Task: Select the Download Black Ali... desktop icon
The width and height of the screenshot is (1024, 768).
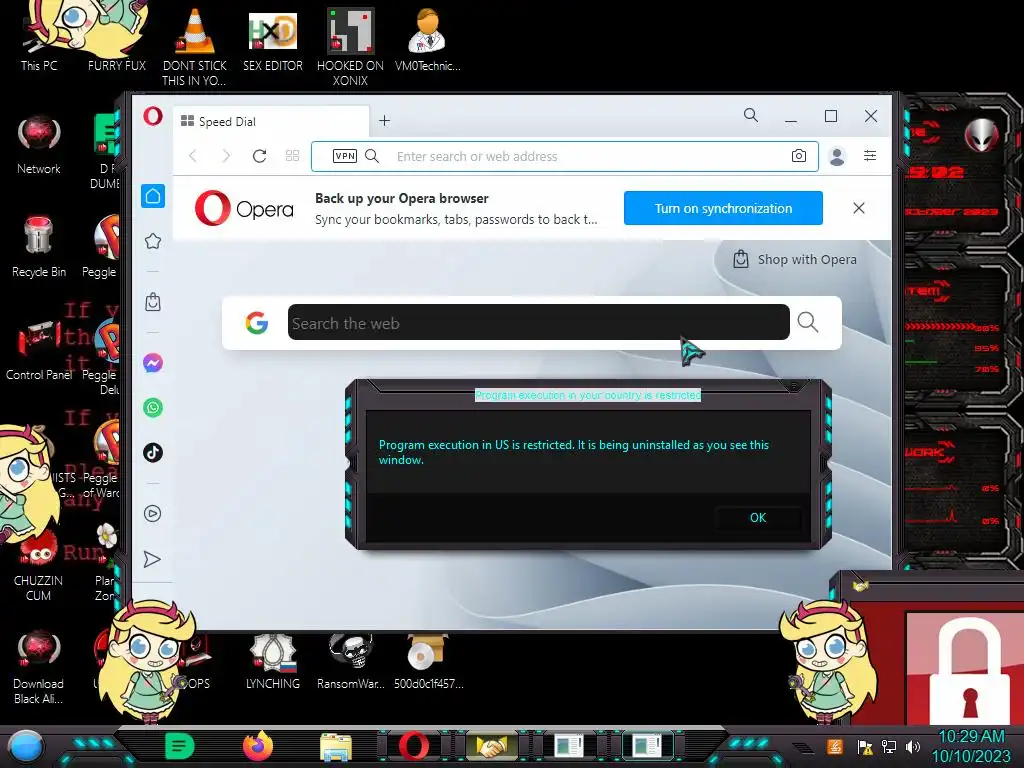Action: 39,667
